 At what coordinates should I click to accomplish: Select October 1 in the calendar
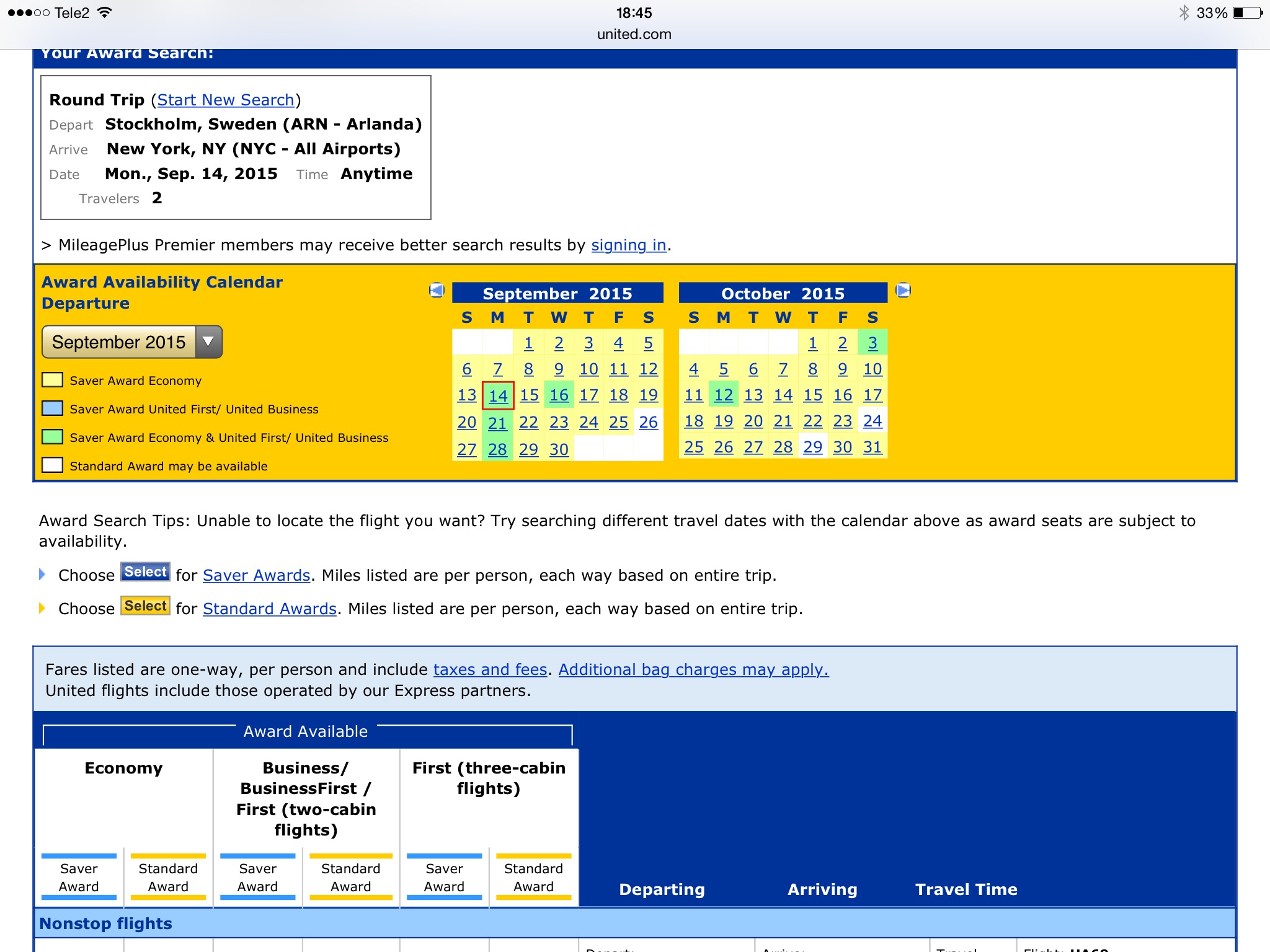(x=813, y=343)
